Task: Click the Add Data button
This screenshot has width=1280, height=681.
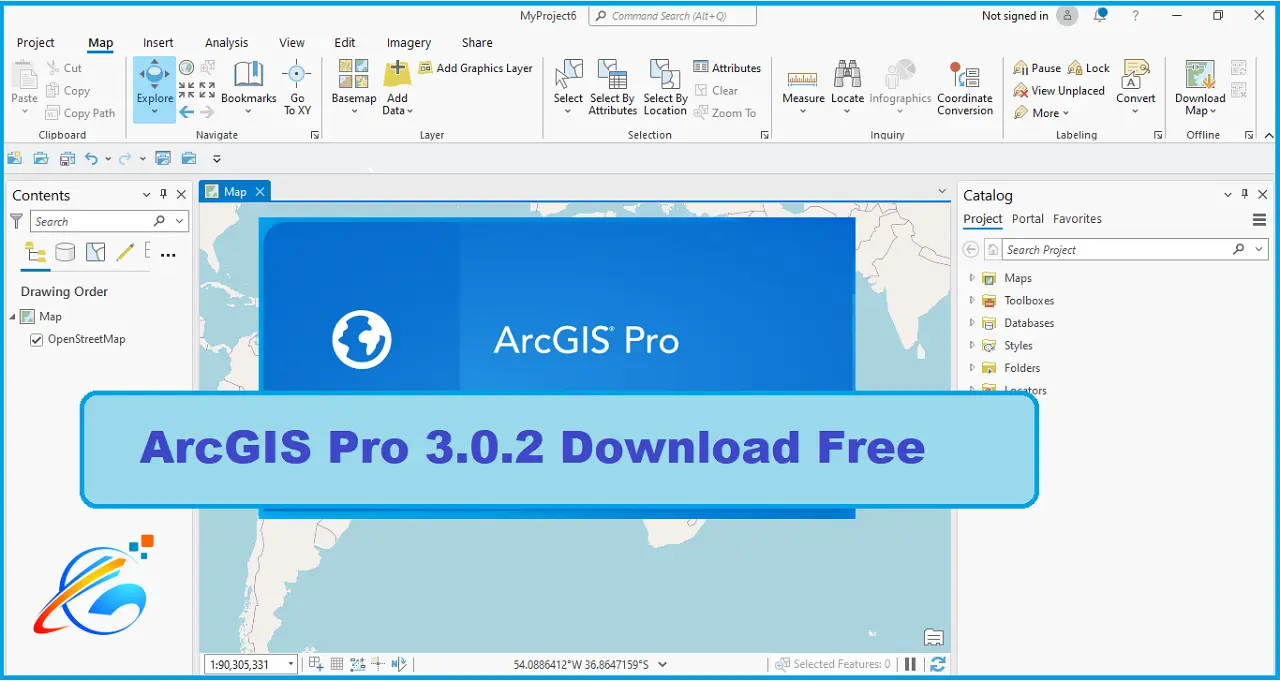Action: [397, 88]
